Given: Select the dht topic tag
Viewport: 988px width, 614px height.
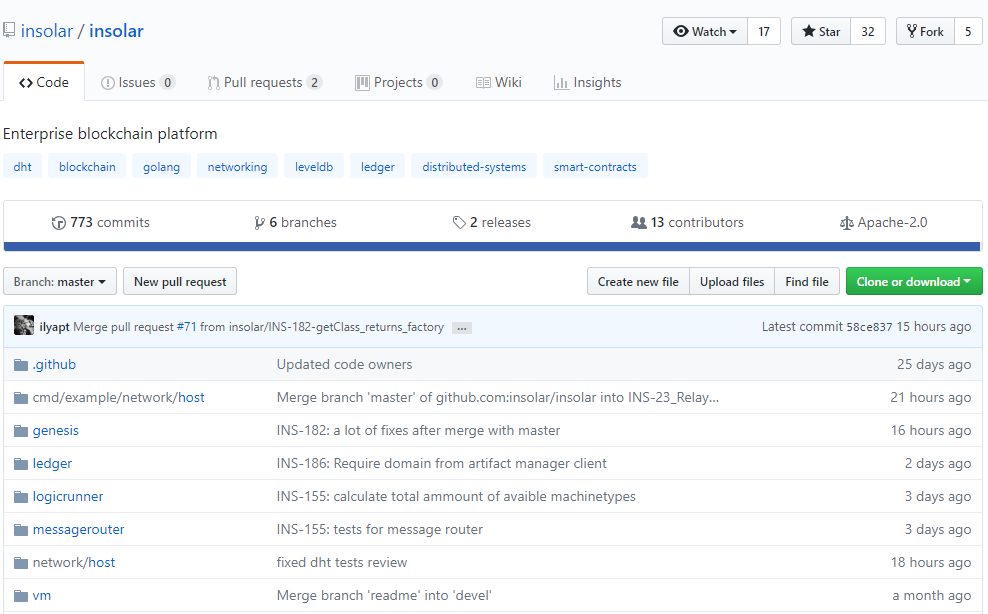Looking at the screenshot, I should coord(23,166).
